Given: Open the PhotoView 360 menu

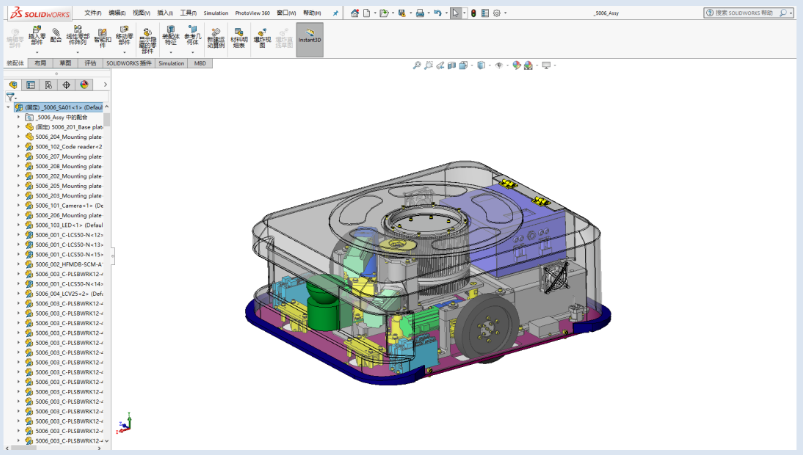Looking at the screenshot, I should (252, 13).
